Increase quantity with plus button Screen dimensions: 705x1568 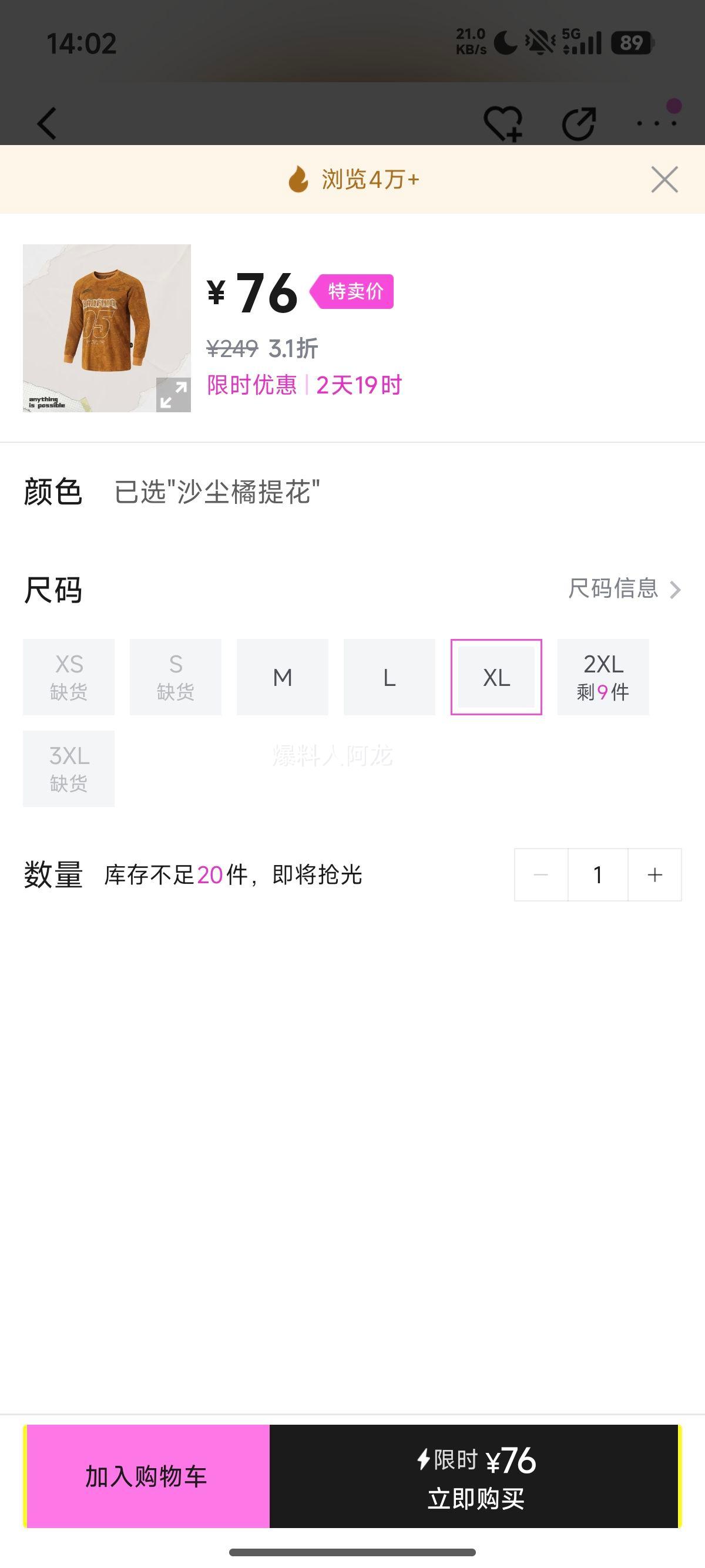pos(654,874)
